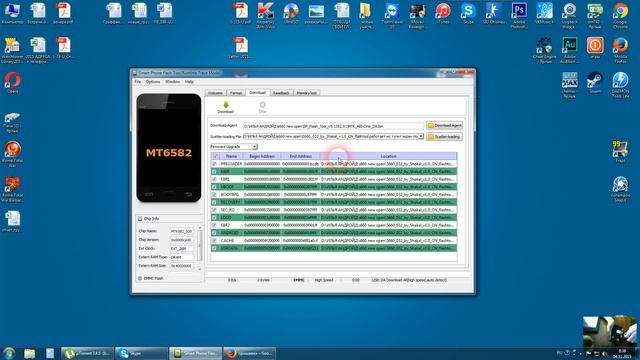Uncheck the LOGO partition checkbox
This screenshot has height=360, width=640.
click(x=214, y=218)
